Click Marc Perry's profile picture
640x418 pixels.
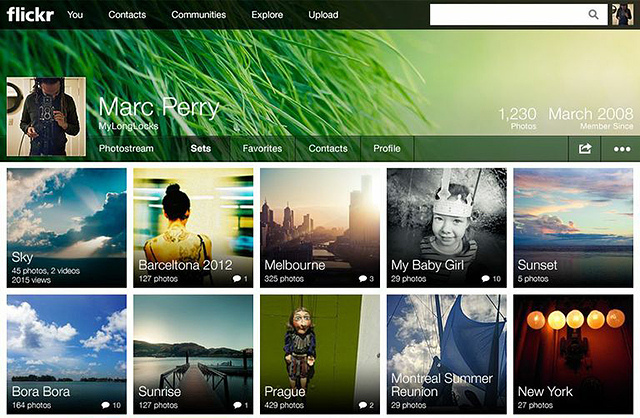(x=43, y=117)
